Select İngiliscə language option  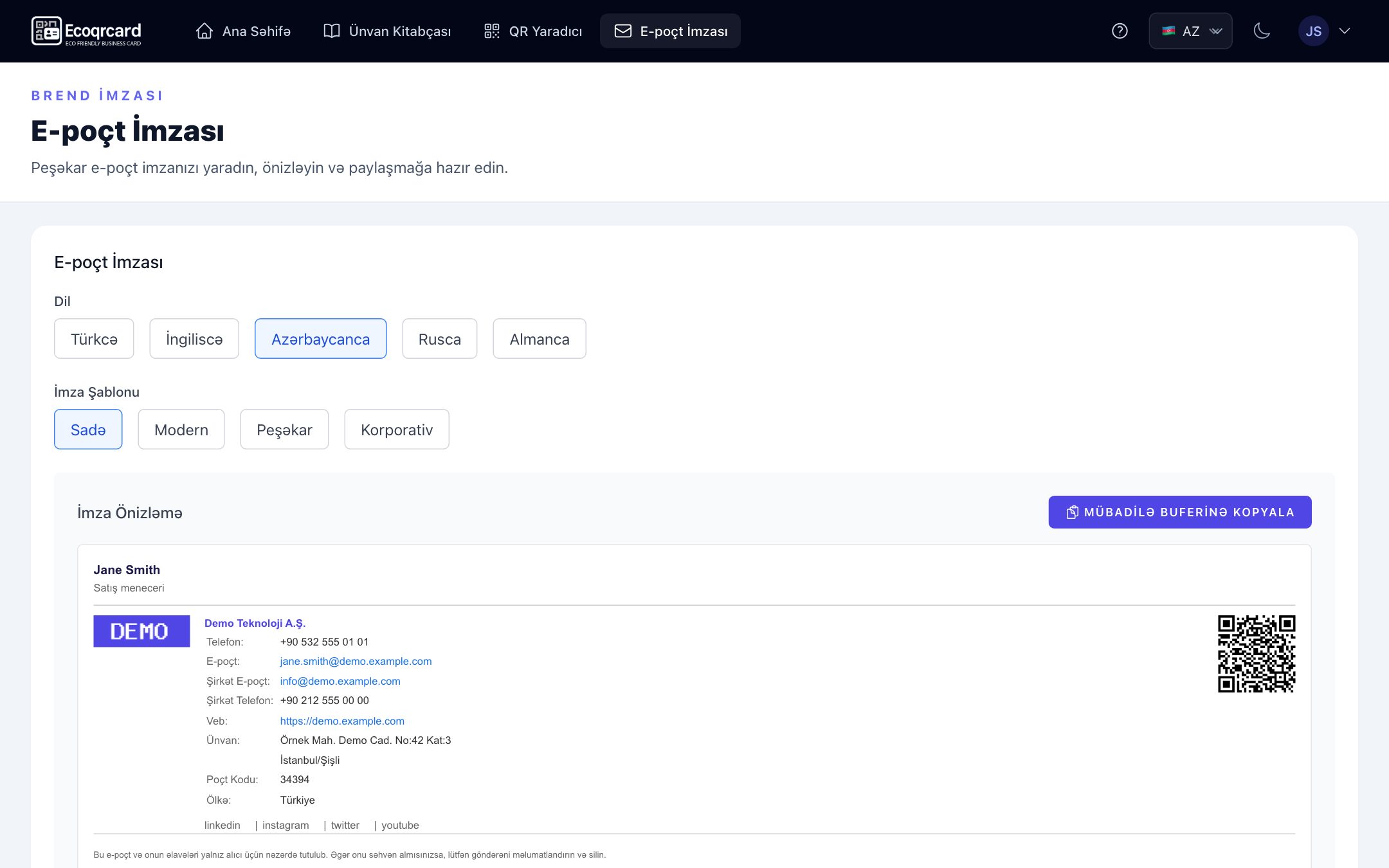[194, 339]
